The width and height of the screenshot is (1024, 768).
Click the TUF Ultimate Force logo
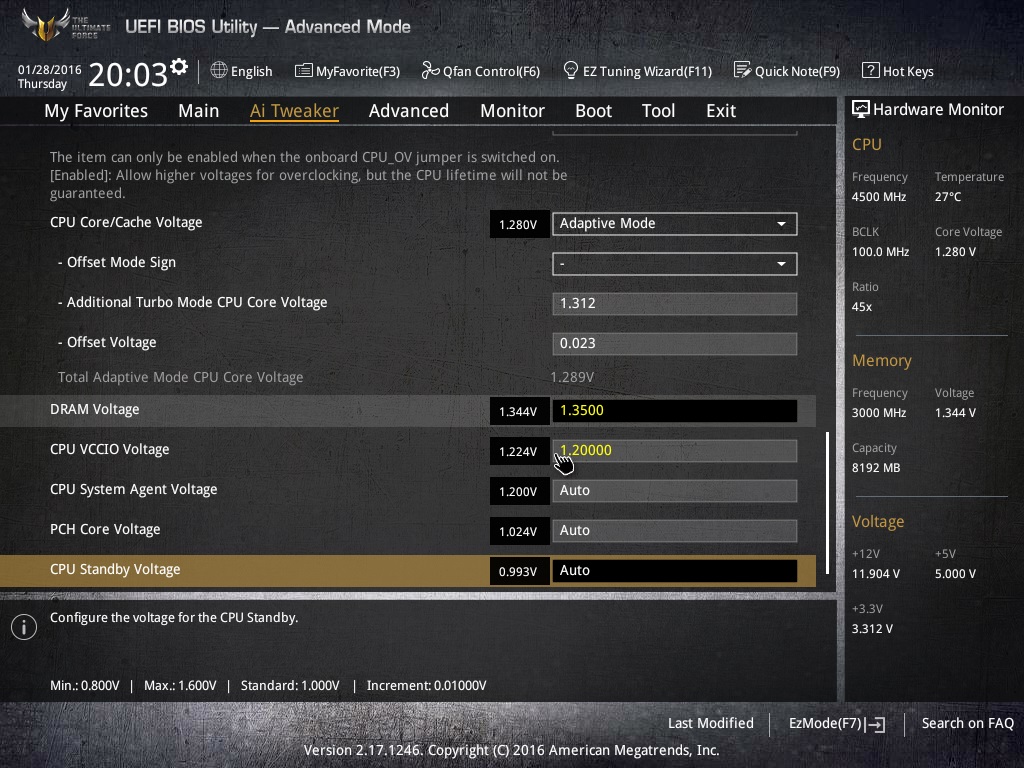coord(65,25)
